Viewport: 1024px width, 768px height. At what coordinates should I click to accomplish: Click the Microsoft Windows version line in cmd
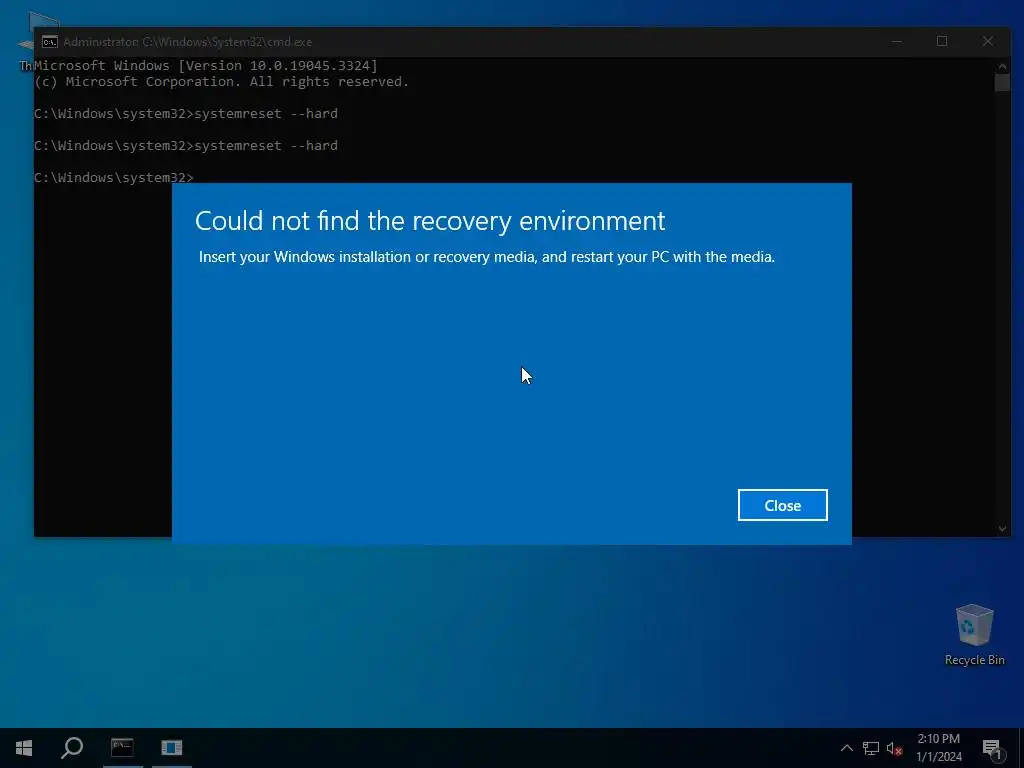[x=206, y=65]
